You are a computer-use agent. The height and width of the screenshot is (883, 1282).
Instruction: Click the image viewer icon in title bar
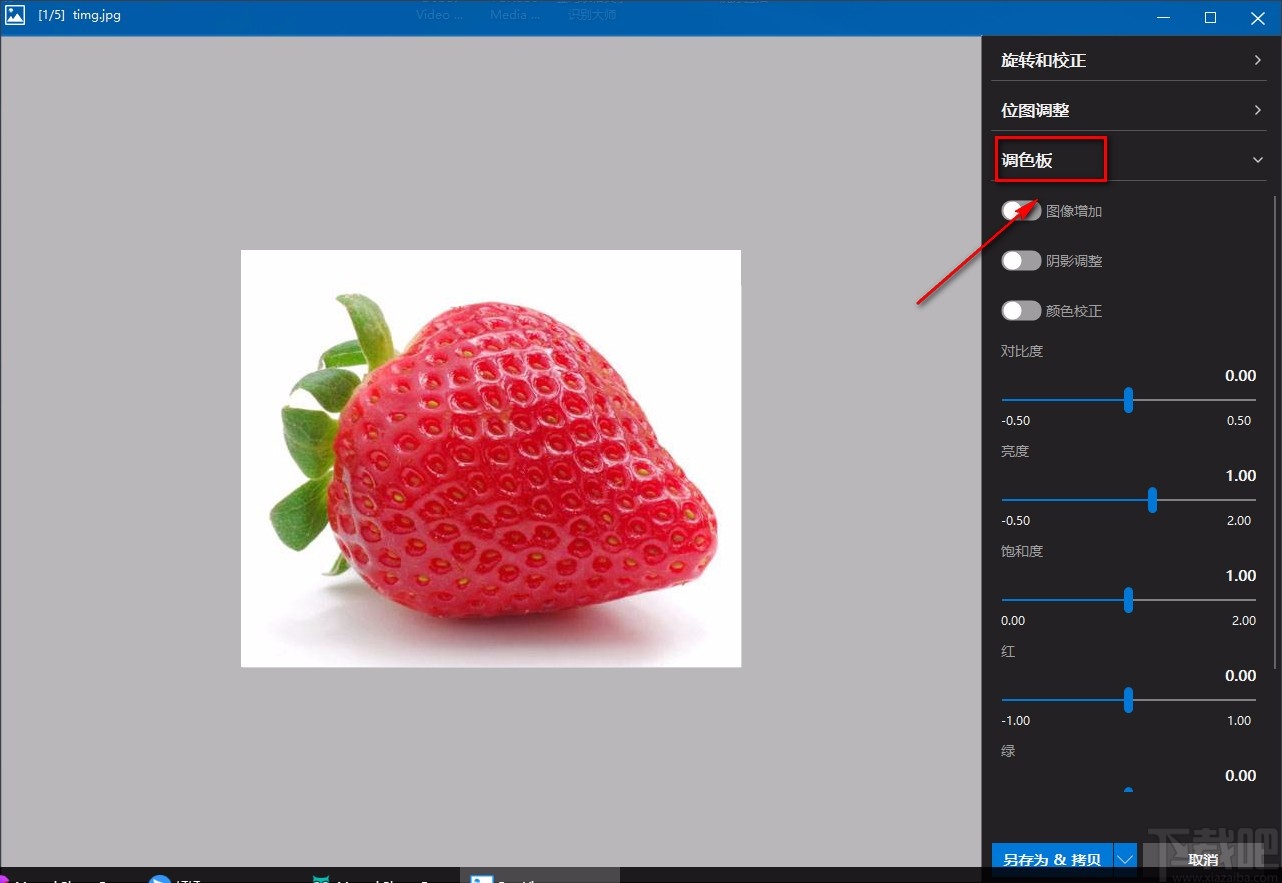pyautogui.click(x=15, y=16)
